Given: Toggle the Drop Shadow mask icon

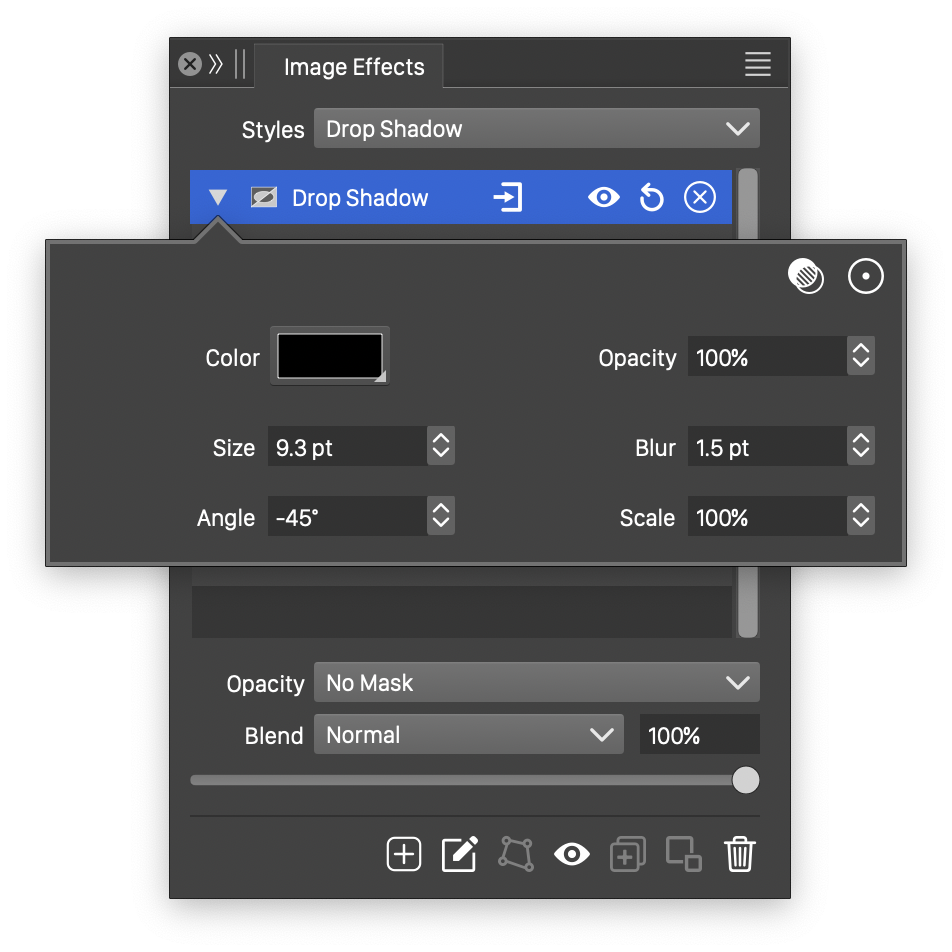Looking at the screenshot, I should tap(264, 198).
